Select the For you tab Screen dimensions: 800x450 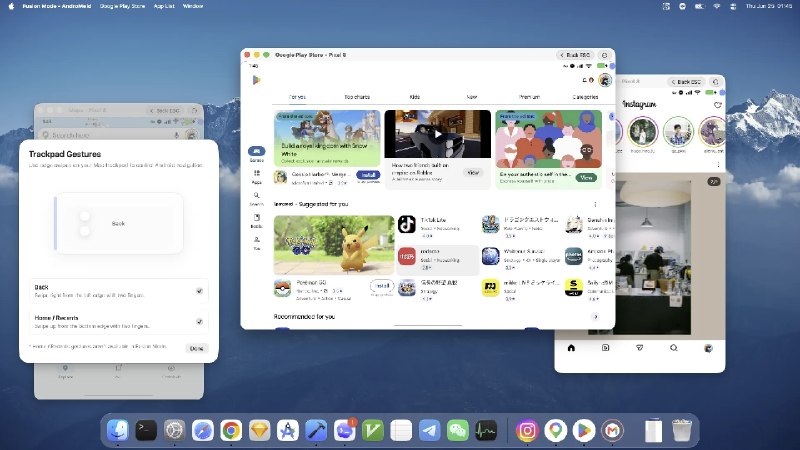(297, 97)
